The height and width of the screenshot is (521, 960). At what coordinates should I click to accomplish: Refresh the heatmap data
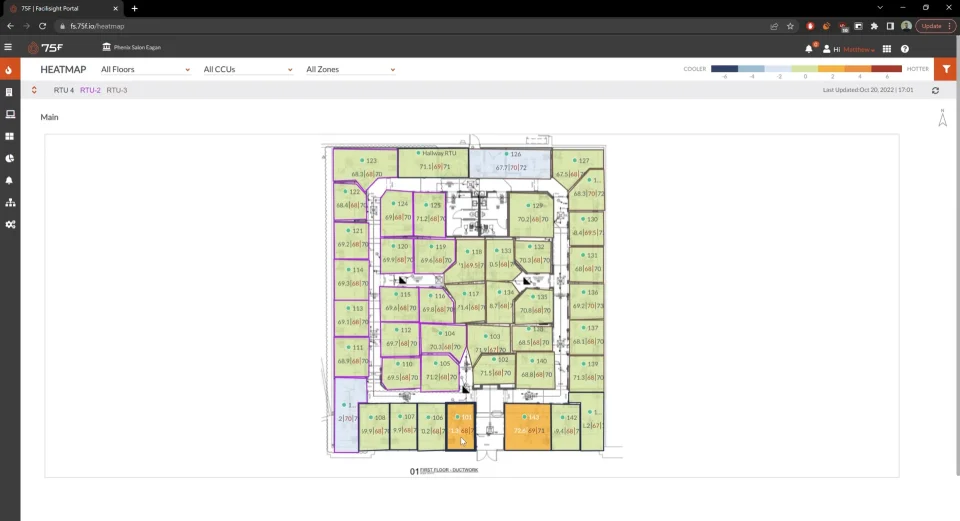coord(936,91)
